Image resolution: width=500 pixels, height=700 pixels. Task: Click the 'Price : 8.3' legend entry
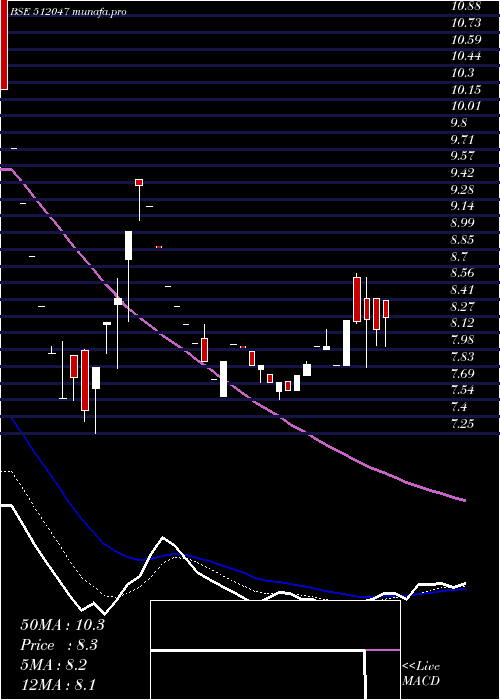click(x=59, y=645)
